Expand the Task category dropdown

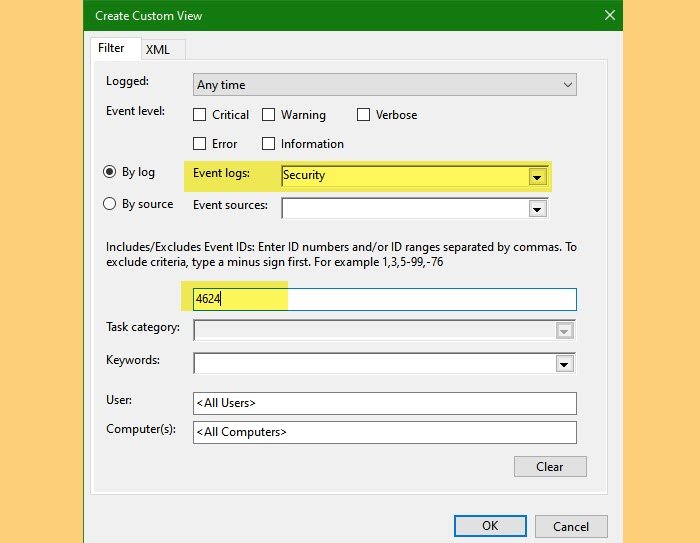tap(565, 331)
